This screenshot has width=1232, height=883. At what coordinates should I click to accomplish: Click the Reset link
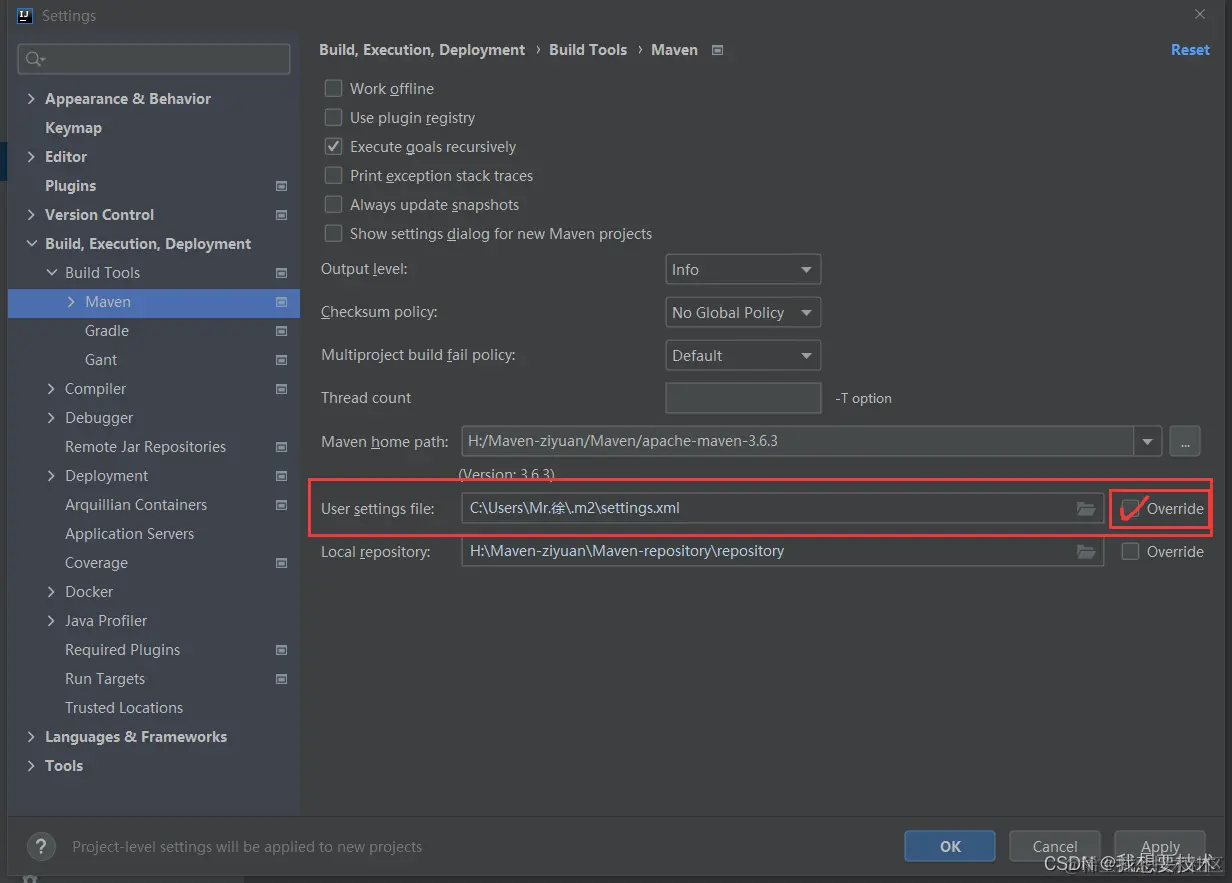point(1190,50)
